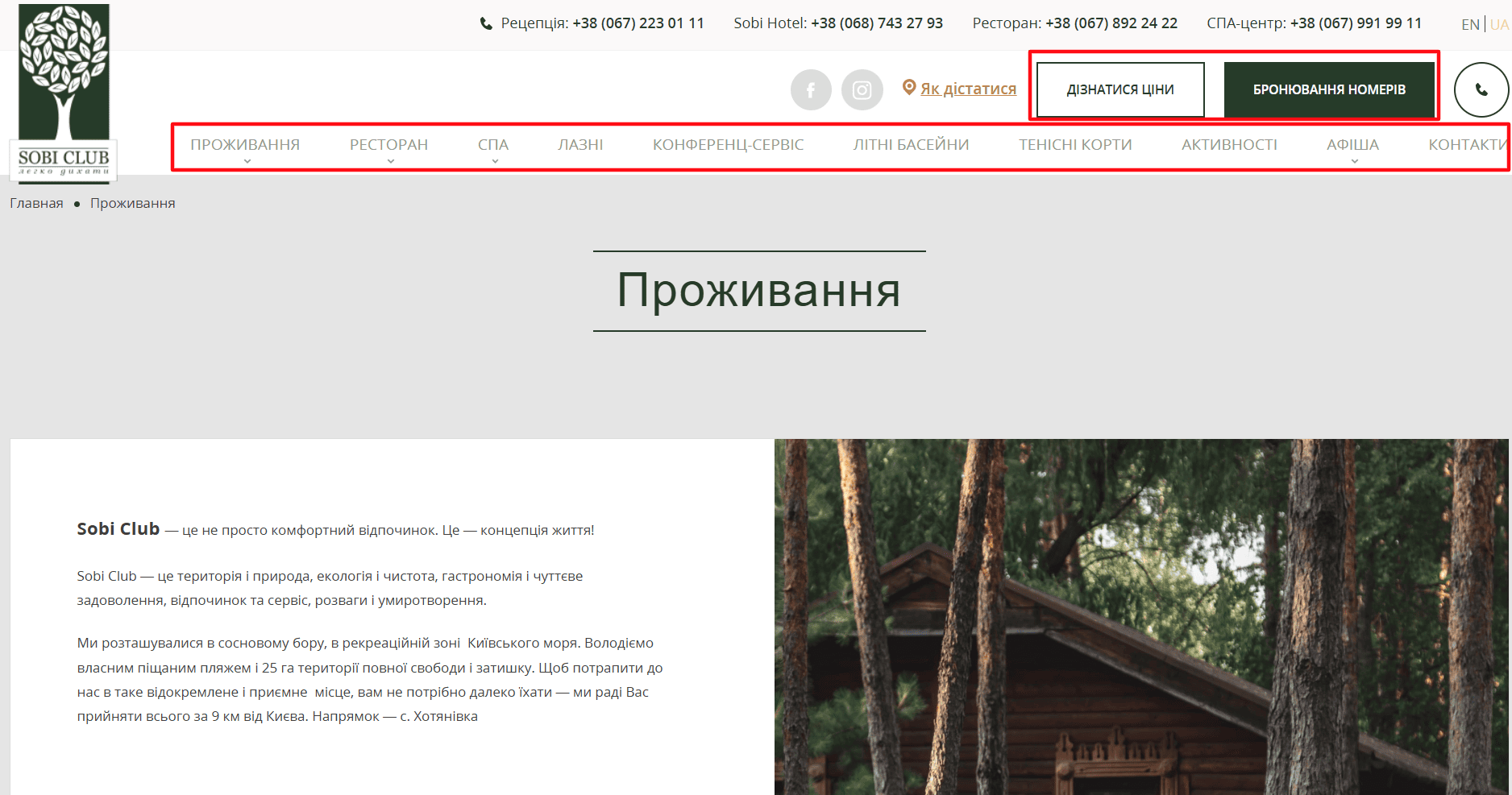1512x795 pixels.
Task: Open the Лазні menu item
Action: pyautogui.click(x=580, y=145)
